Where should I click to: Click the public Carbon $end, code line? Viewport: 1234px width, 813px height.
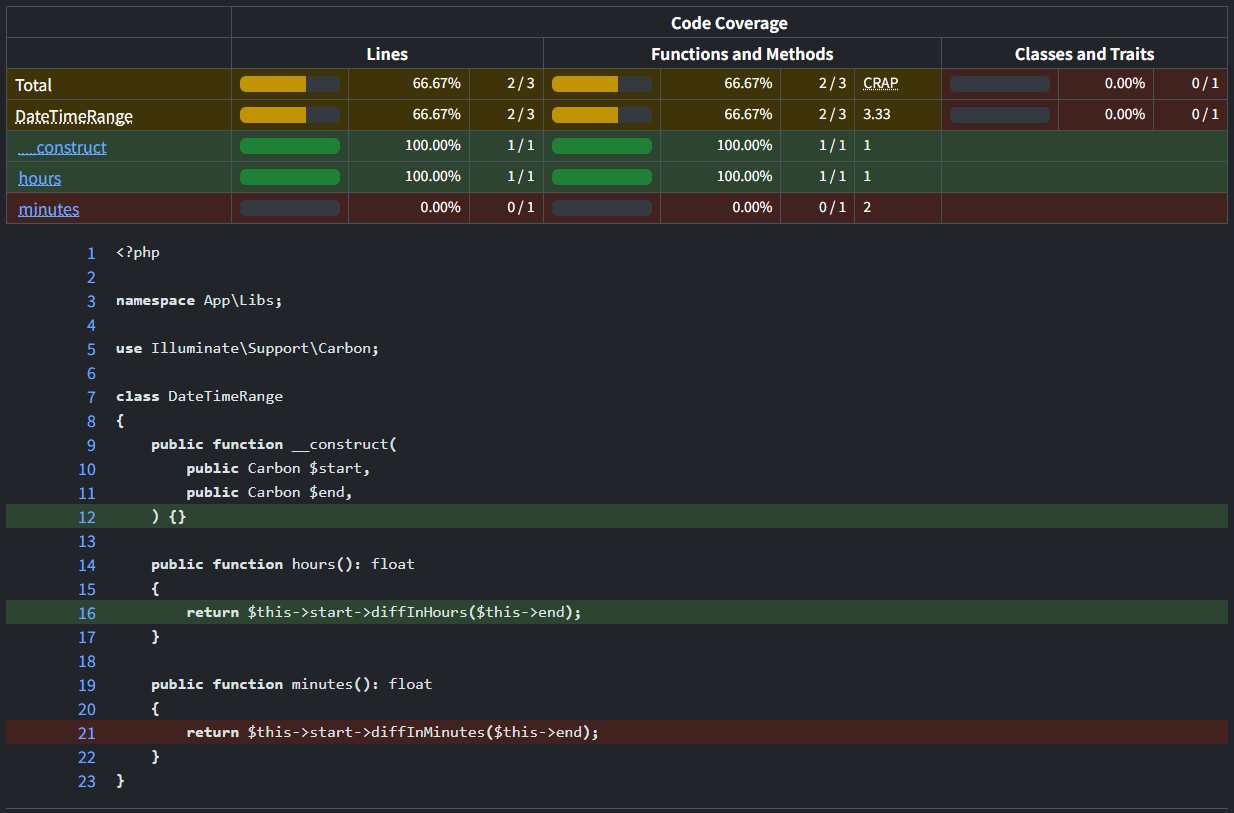tap(270, 492)
